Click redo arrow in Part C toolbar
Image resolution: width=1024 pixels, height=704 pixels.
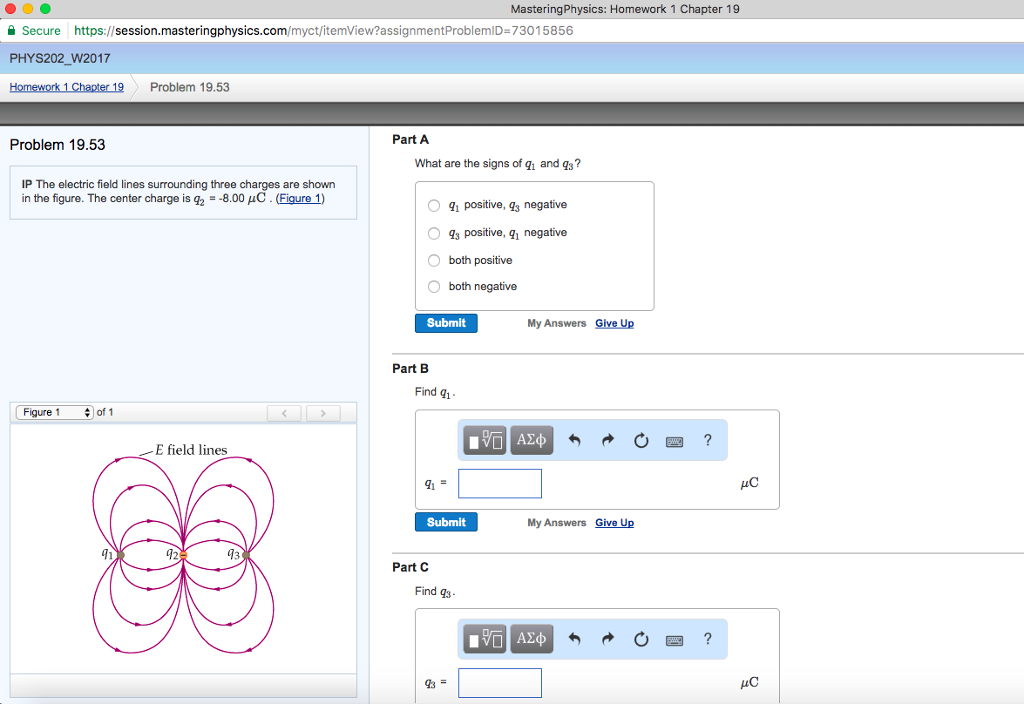pos(608,639)
